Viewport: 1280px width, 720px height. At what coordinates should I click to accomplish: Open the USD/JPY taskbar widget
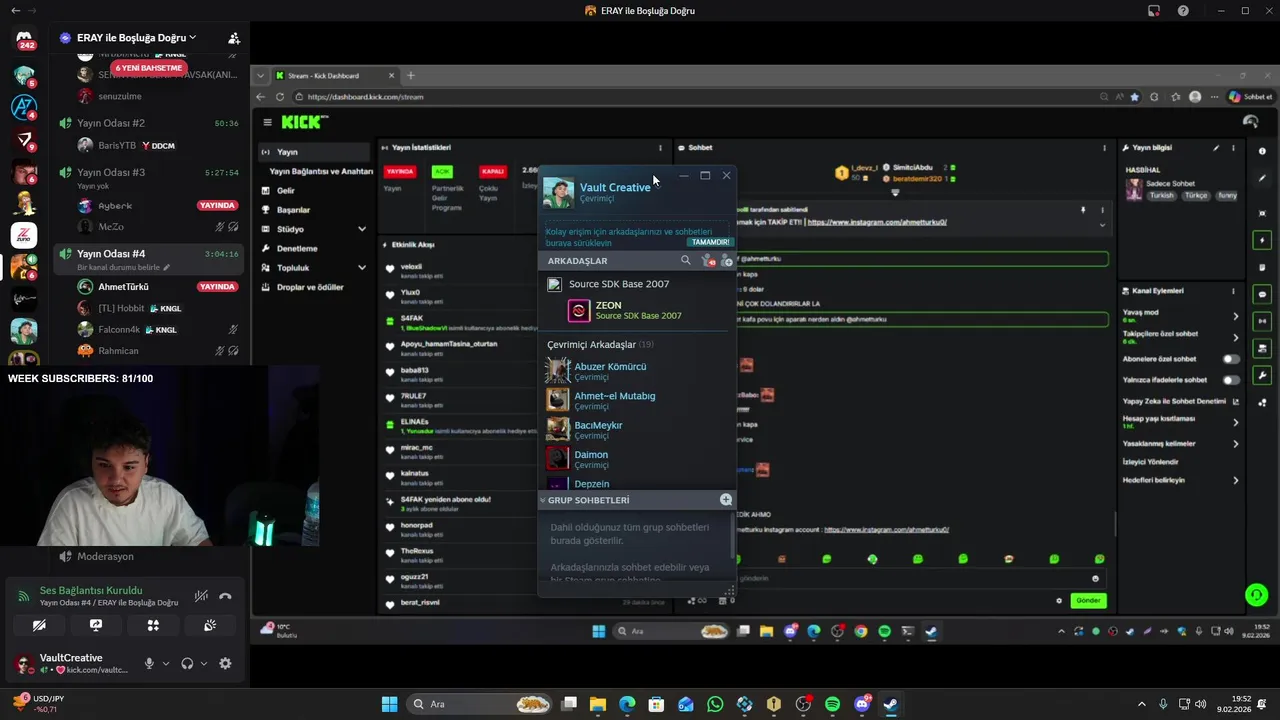tap(40, 704)
